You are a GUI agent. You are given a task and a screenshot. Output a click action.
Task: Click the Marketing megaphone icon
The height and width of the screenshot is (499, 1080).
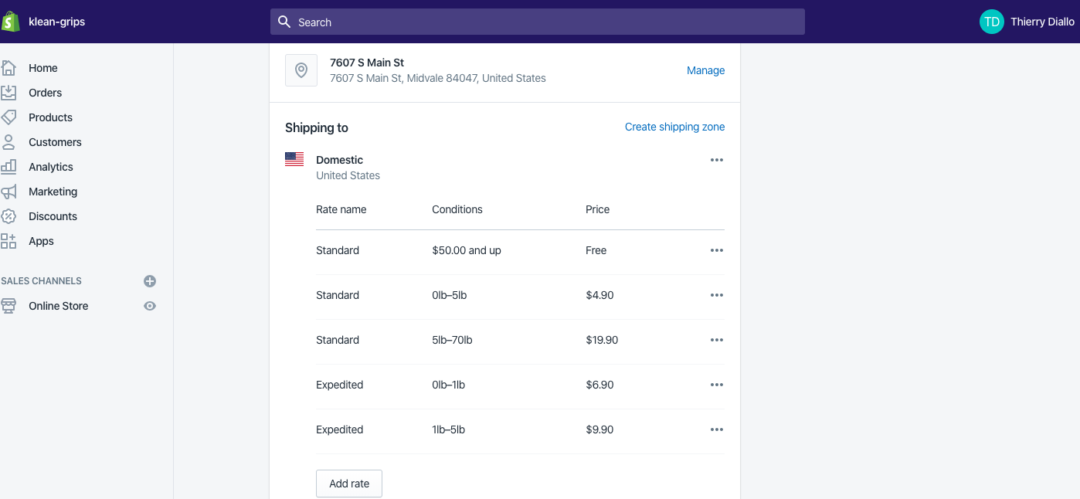[8, 192]
